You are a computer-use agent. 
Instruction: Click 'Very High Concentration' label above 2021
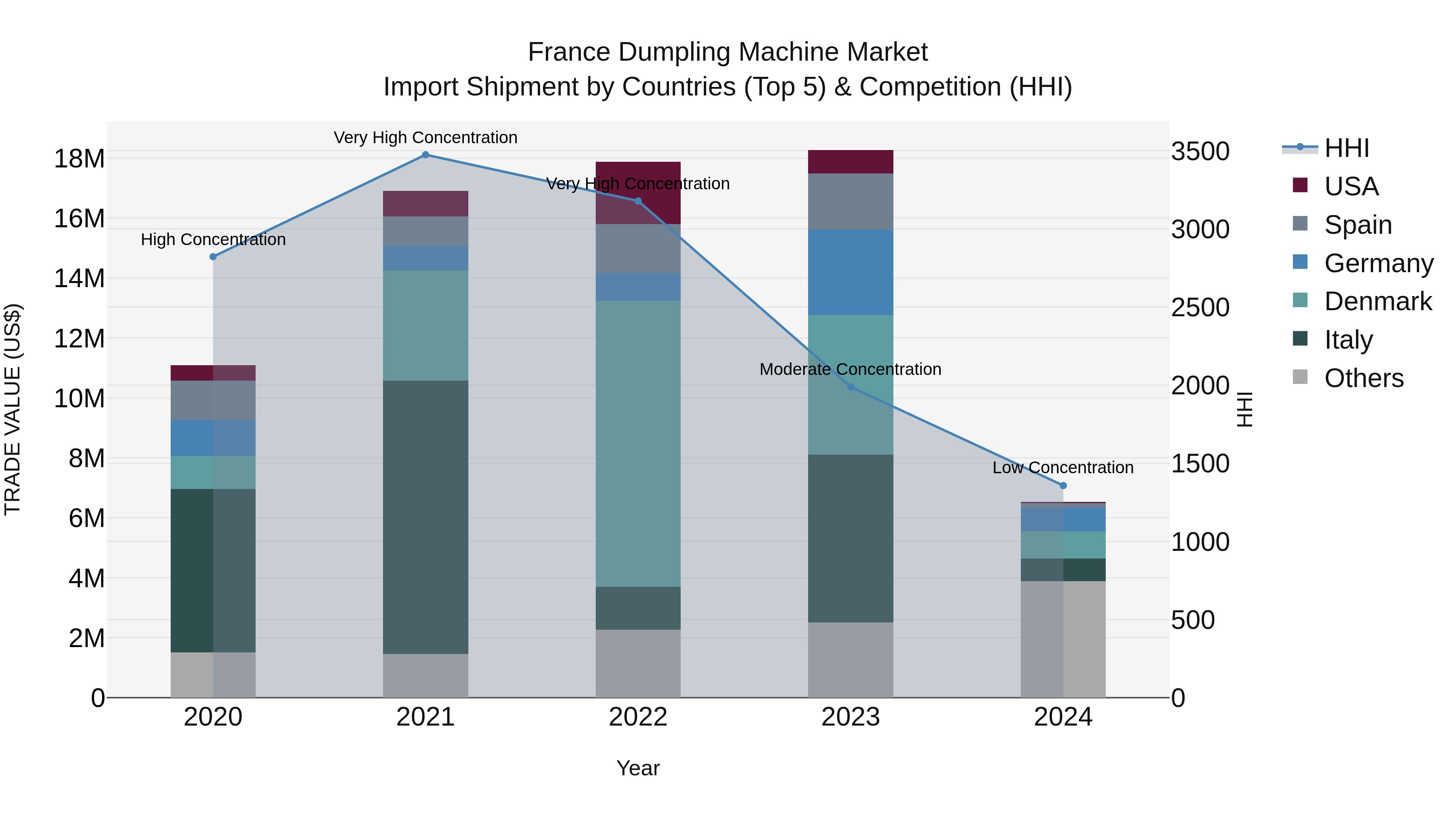click(x=425, y=138)
